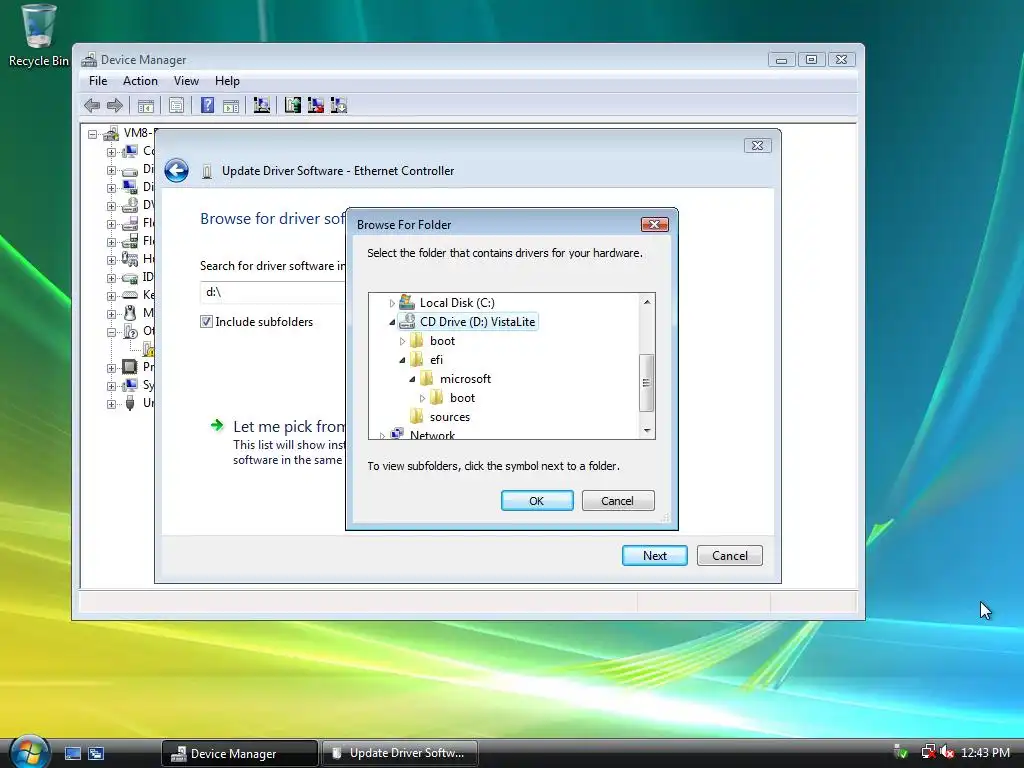
Task: Click the Let me pick from list link
Action: pyautogui.click(x=289, y=426)
